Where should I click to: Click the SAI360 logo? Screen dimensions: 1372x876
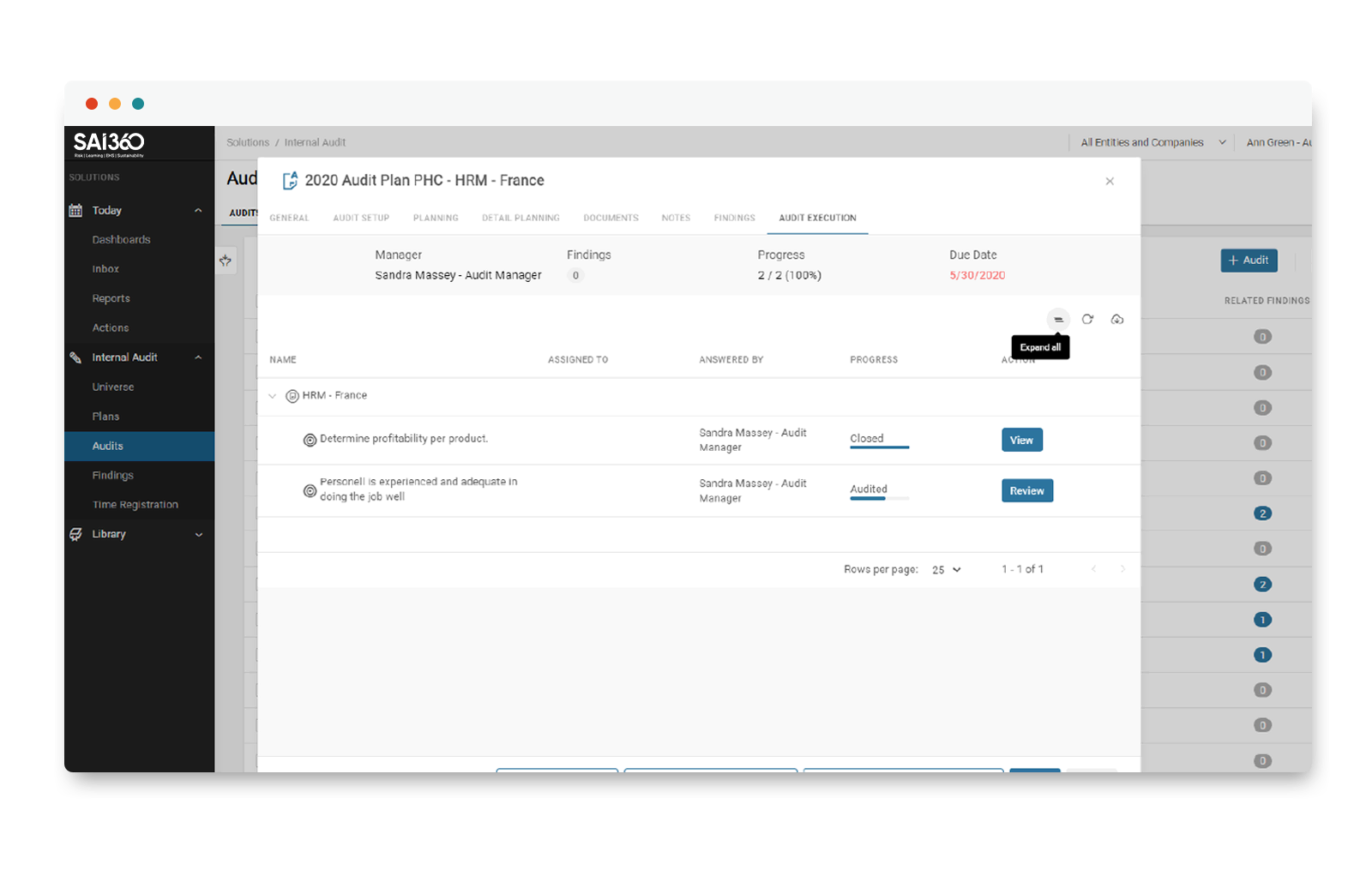pos(109,143)
